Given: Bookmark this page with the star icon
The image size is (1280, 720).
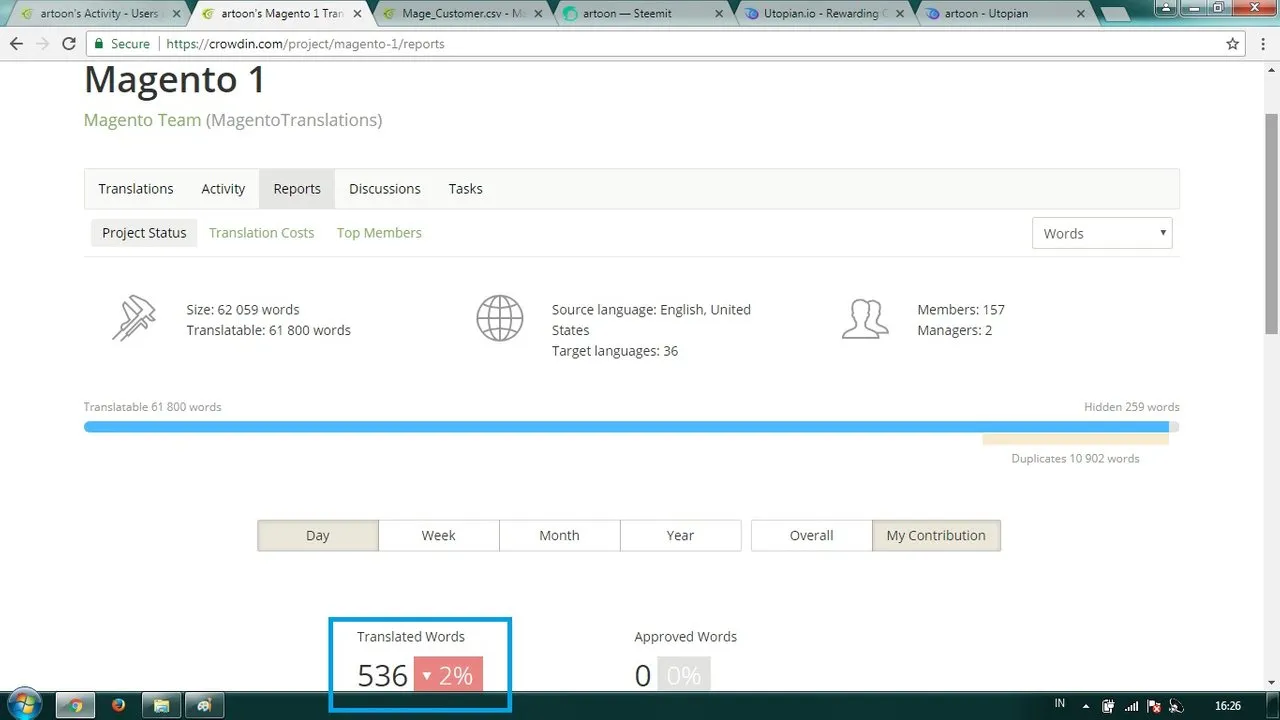Looking at the screenshot, I should tap(1233, 44).
